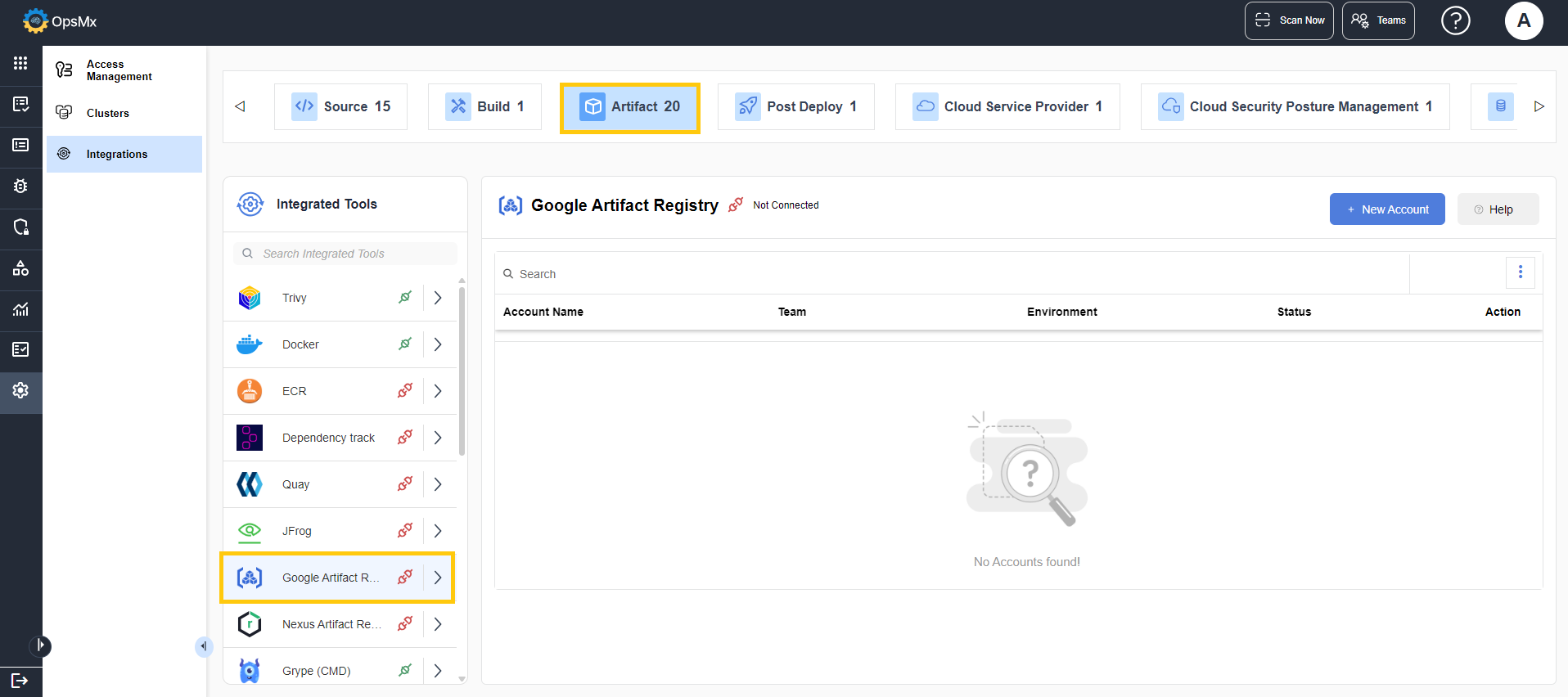Open the three-dot table options menu

pyautogui.click(x=1520, y=272)
